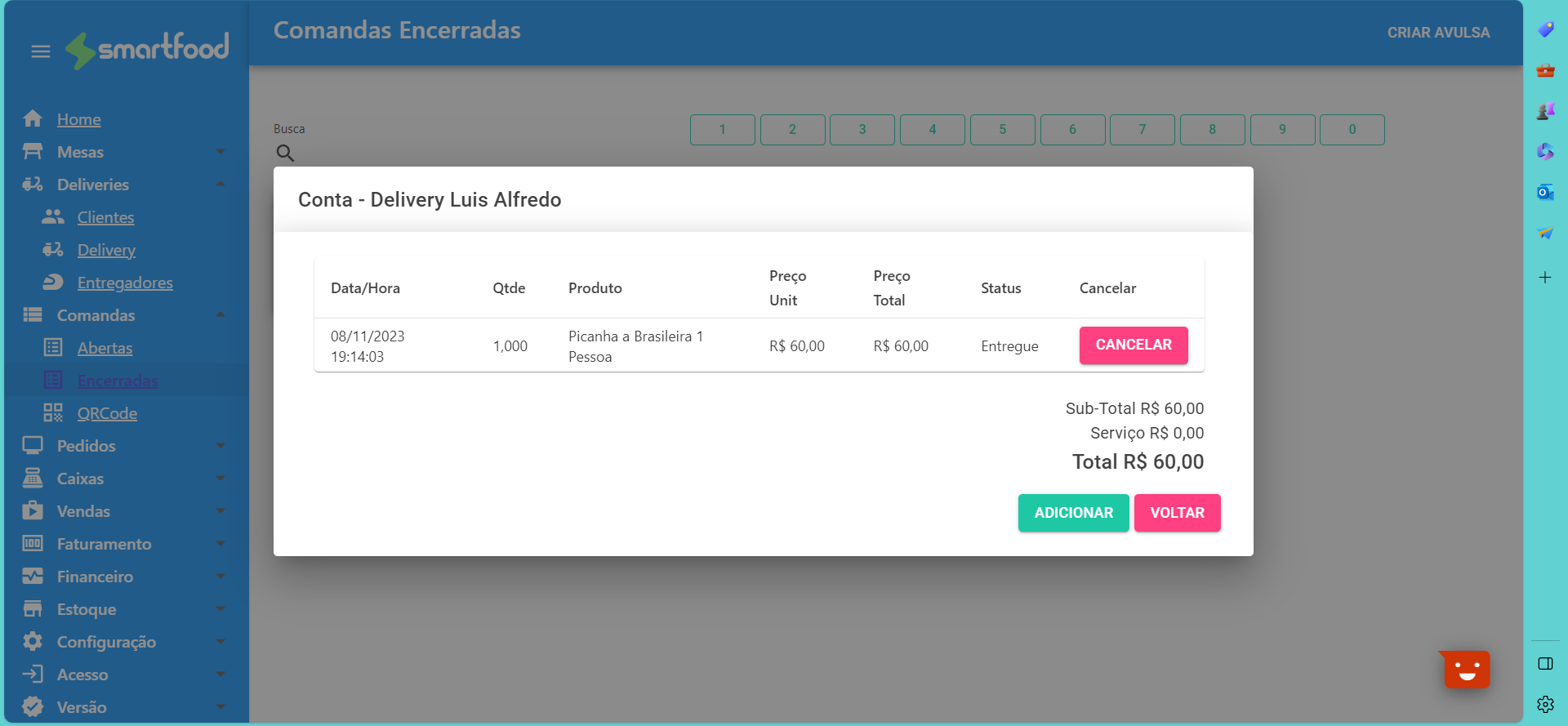The width and height of the screenshot is (1568, 726).
Task: Expand the Financeiro dropdown arrow
Action: point(220,577)
